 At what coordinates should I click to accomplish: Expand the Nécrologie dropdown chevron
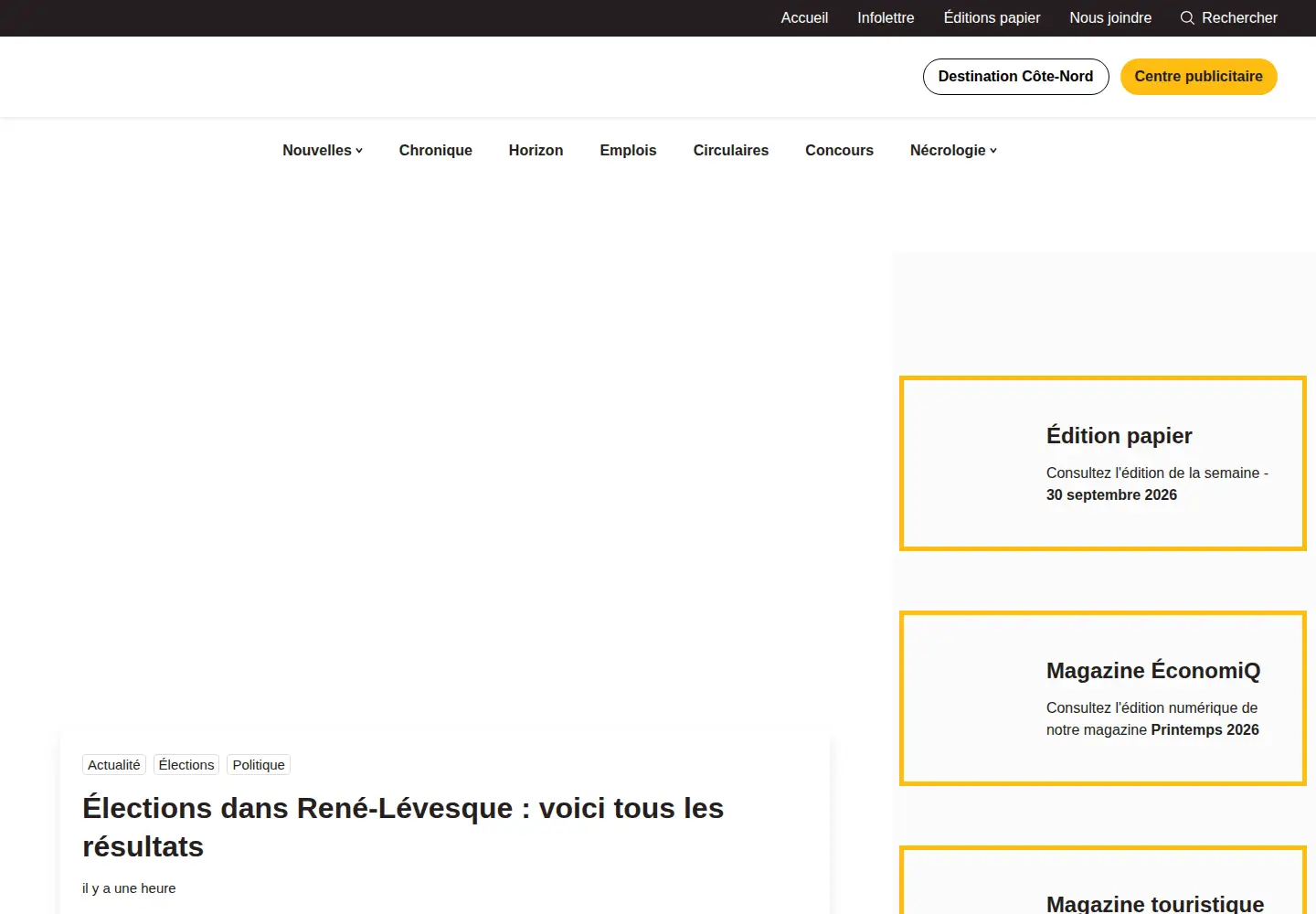coord(993,151)
